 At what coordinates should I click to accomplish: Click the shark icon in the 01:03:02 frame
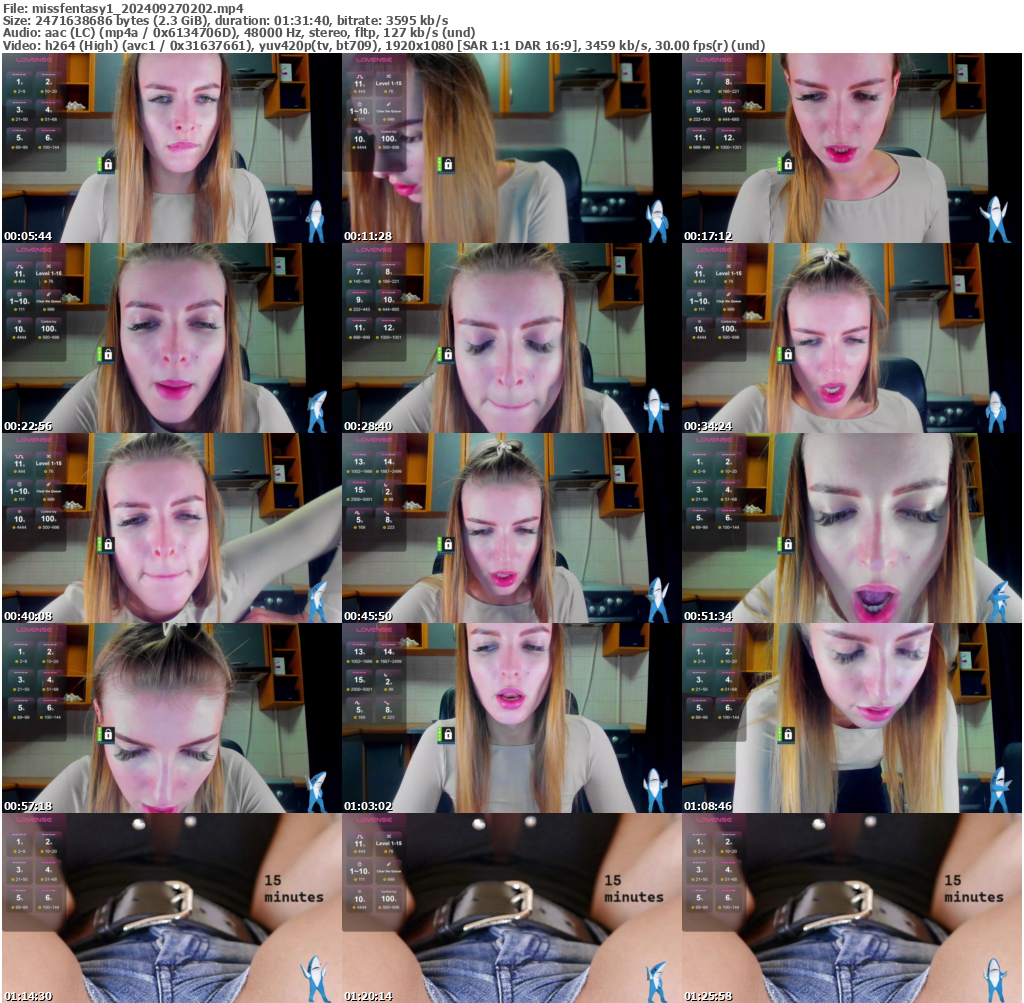(655, 791)
